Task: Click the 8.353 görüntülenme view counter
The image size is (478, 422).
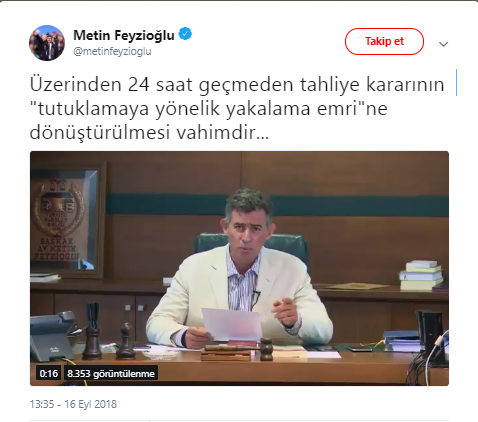Action: click(111, 373)
